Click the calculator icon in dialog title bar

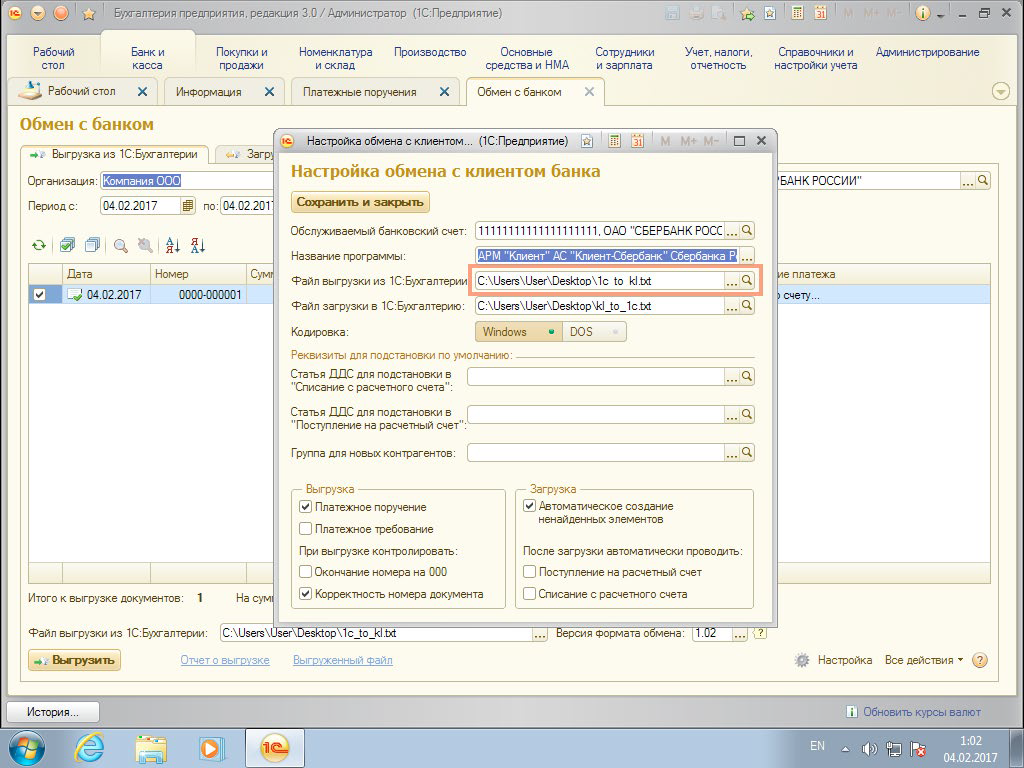tap(615, 141)
